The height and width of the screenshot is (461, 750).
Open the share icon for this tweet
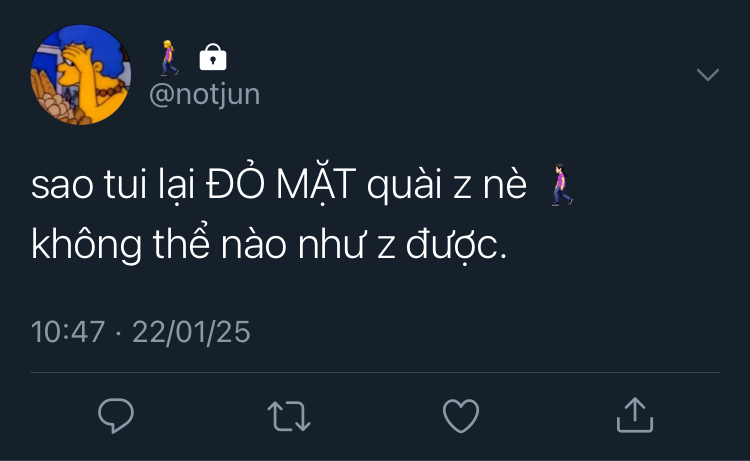pos(634,414)
